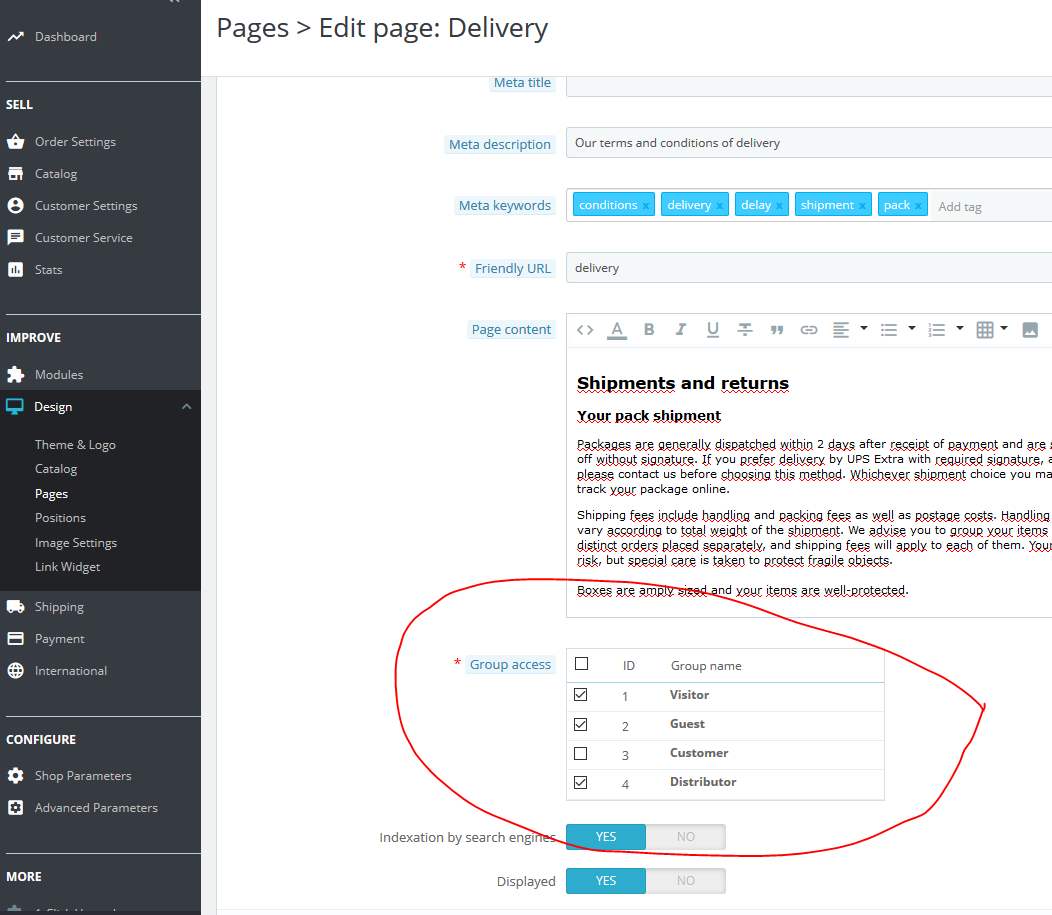Remove the conditions keyword tag
The height and width of the screenshot is (915, 1052).
click(x=646, y=206)
